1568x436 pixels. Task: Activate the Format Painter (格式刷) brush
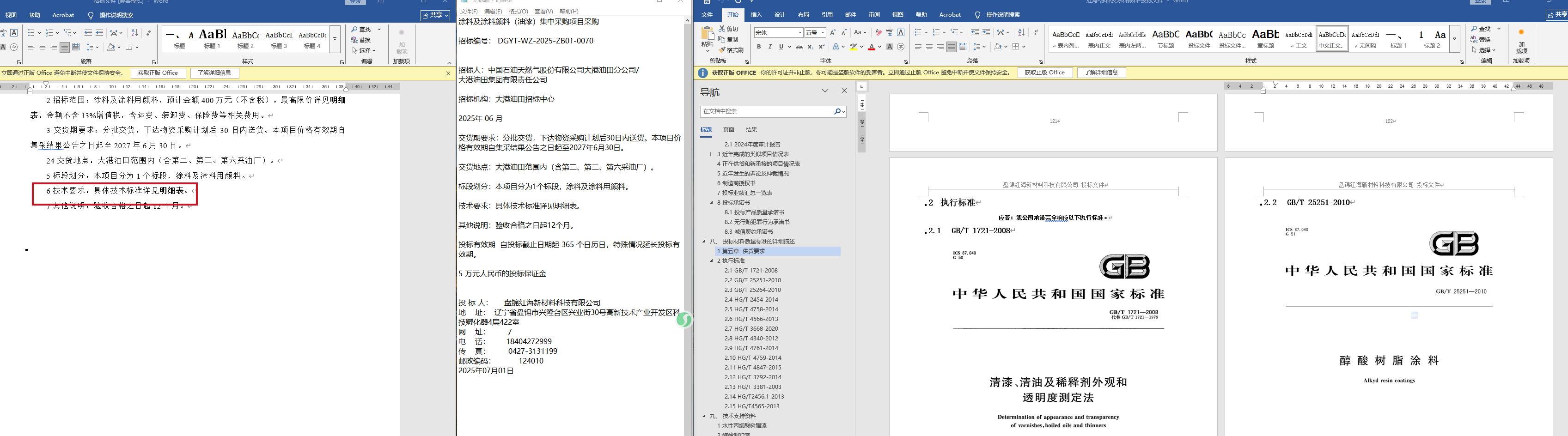(x=722, y=50)
